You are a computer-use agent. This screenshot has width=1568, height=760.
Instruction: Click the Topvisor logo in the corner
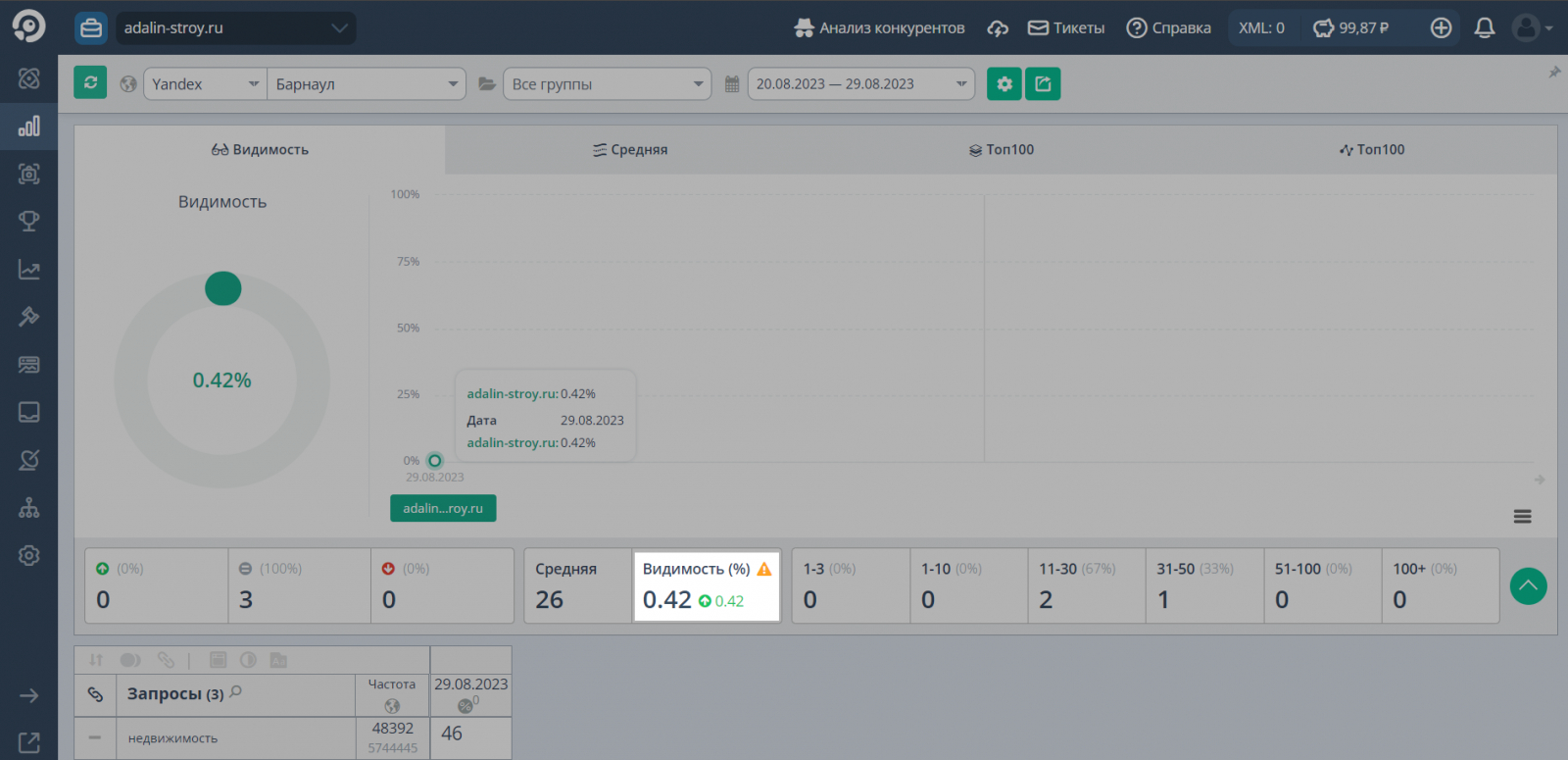28,26
